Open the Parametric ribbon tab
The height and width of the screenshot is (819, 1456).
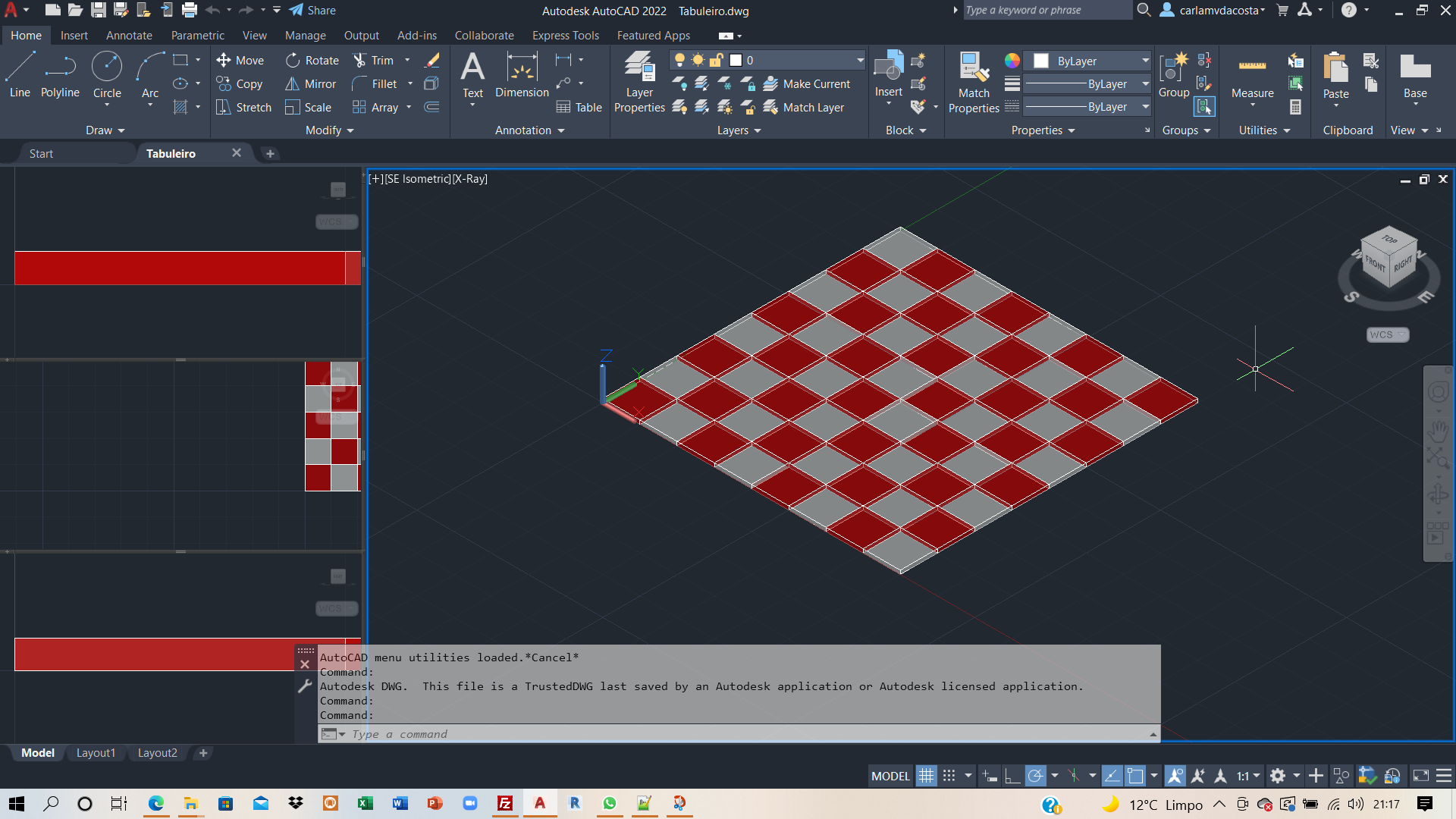click(x=198, y=36)
